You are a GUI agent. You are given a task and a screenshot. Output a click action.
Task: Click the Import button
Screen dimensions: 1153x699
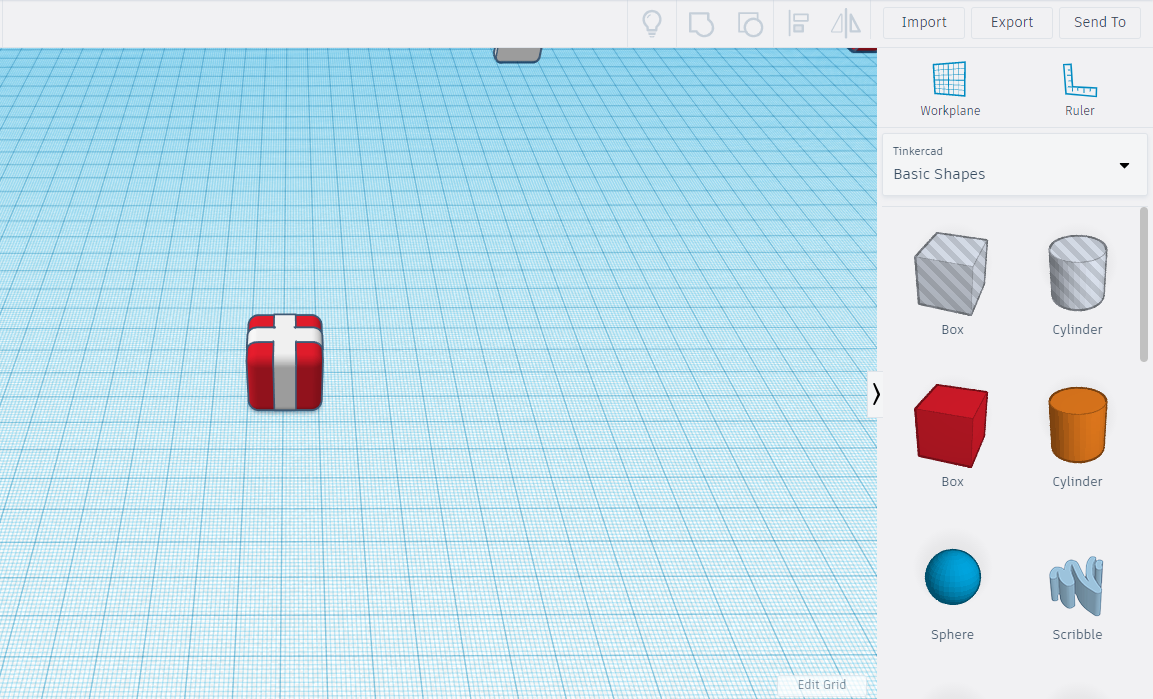924,23
